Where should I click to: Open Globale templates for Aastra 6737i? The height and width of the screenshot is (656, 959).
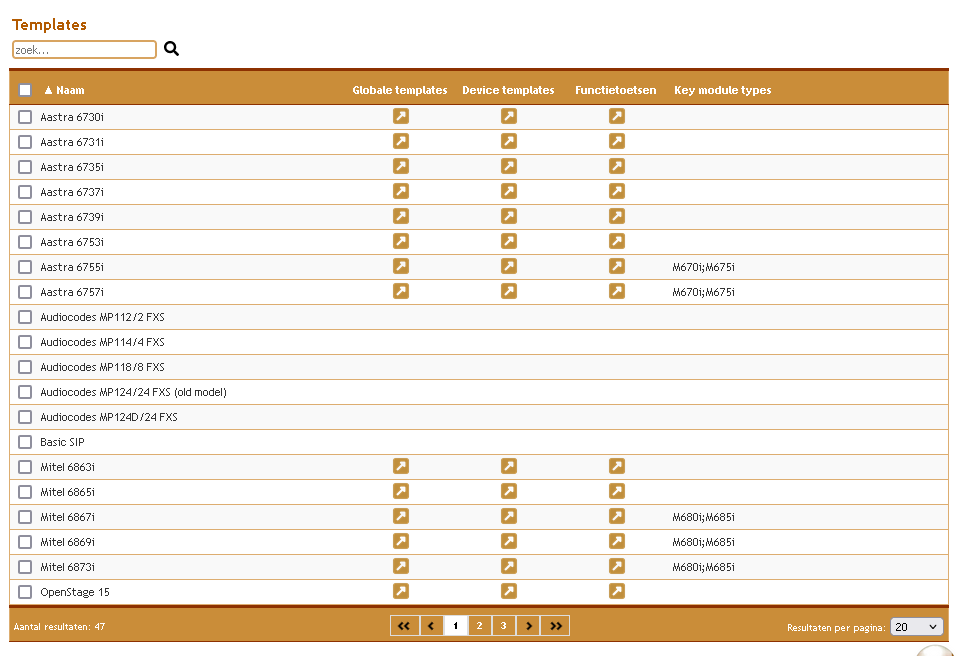(401, 191)
